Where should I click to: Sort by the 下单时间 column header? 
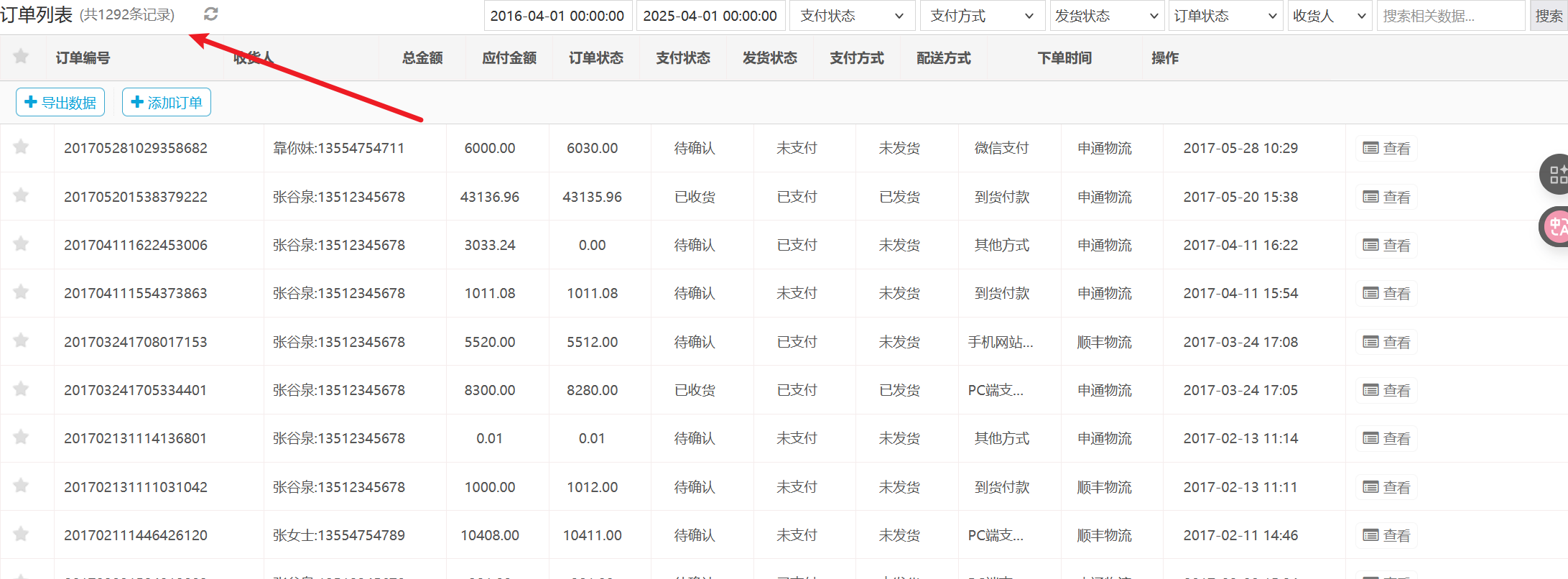1064,58
